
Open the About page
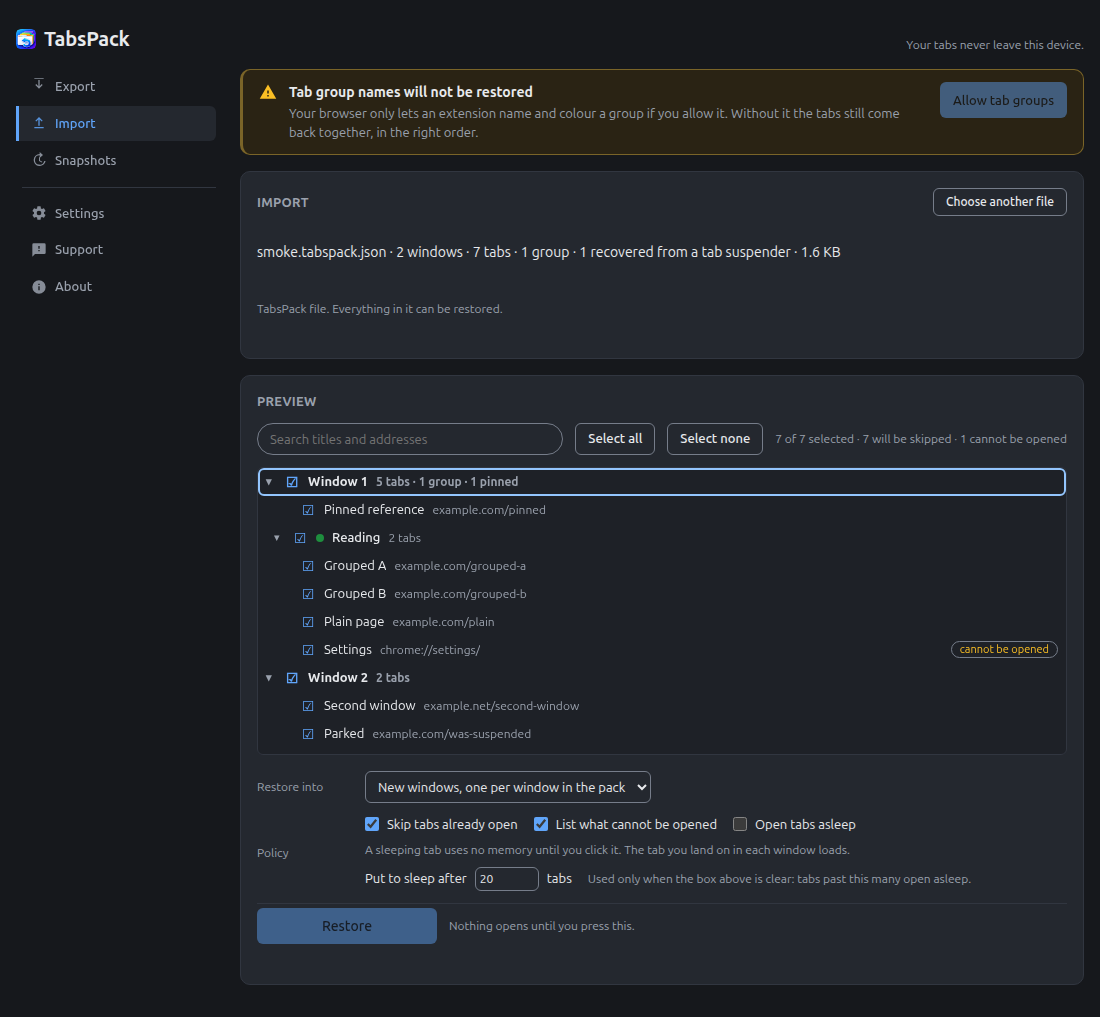(116, 287)
